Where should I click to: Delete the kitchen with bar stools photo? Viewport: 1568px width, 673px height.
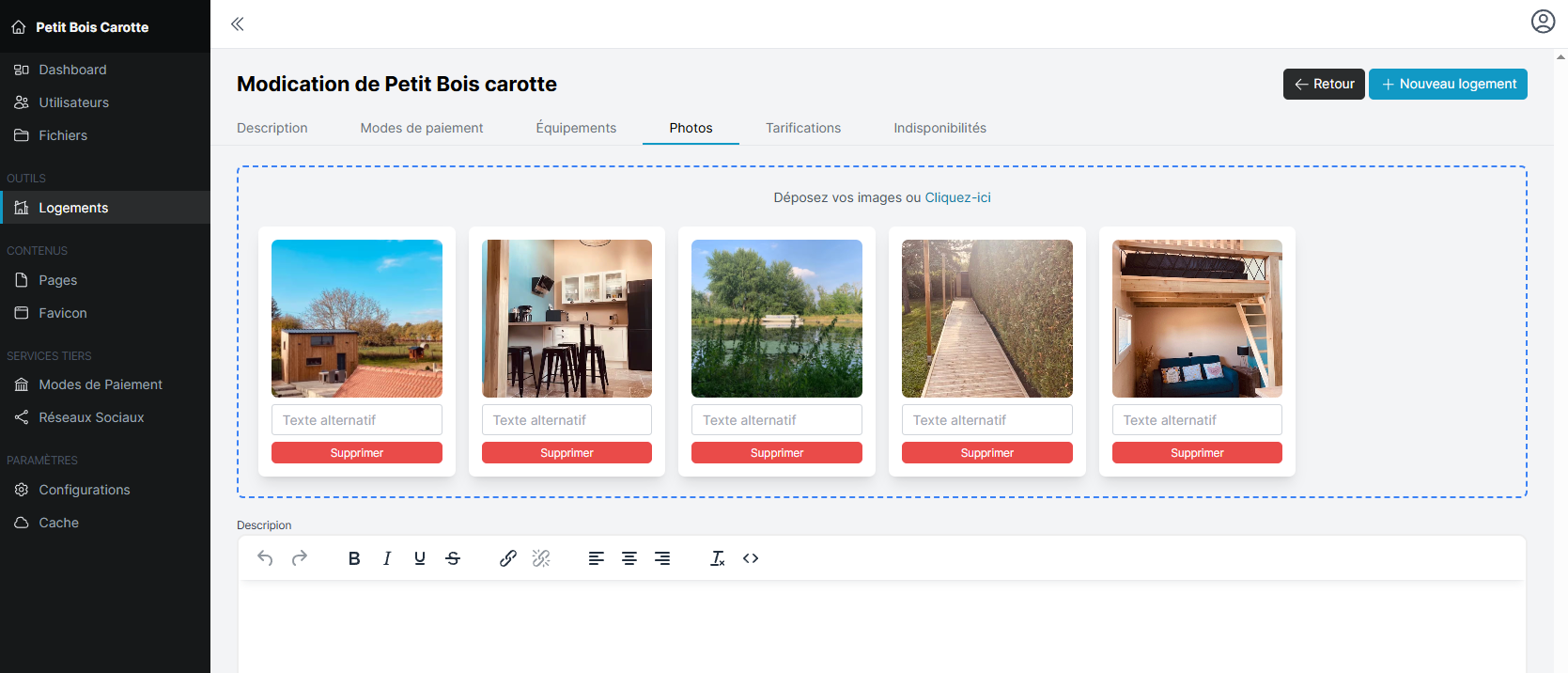pyautogui.click(x=567, y=453)
